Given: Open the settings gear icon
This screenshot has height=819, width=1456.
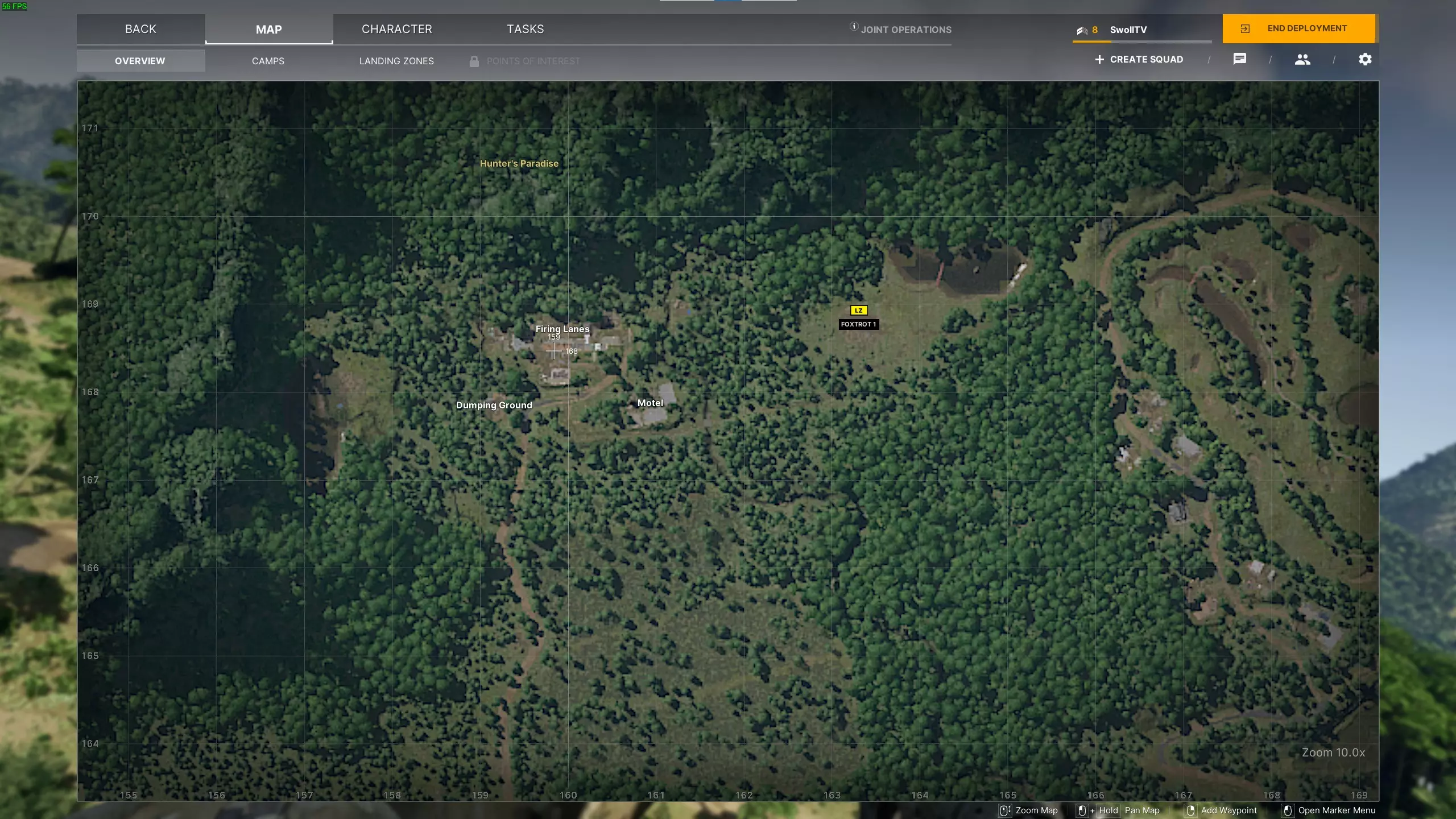Looking at the screenshot, I should pyautogui.click(x=1365, y=59).
